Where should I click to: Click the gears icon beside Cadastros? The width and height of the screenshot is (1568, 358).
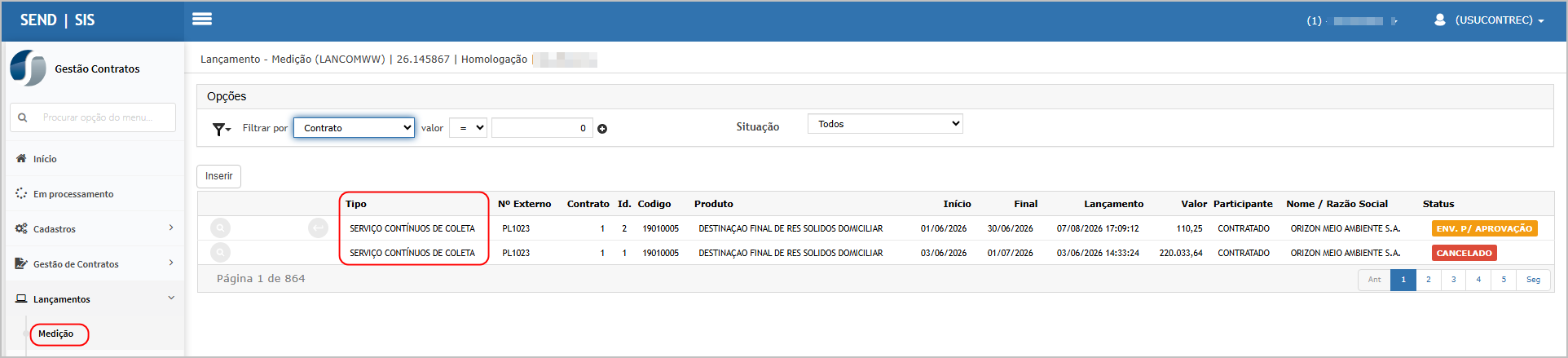coord(21,228)
